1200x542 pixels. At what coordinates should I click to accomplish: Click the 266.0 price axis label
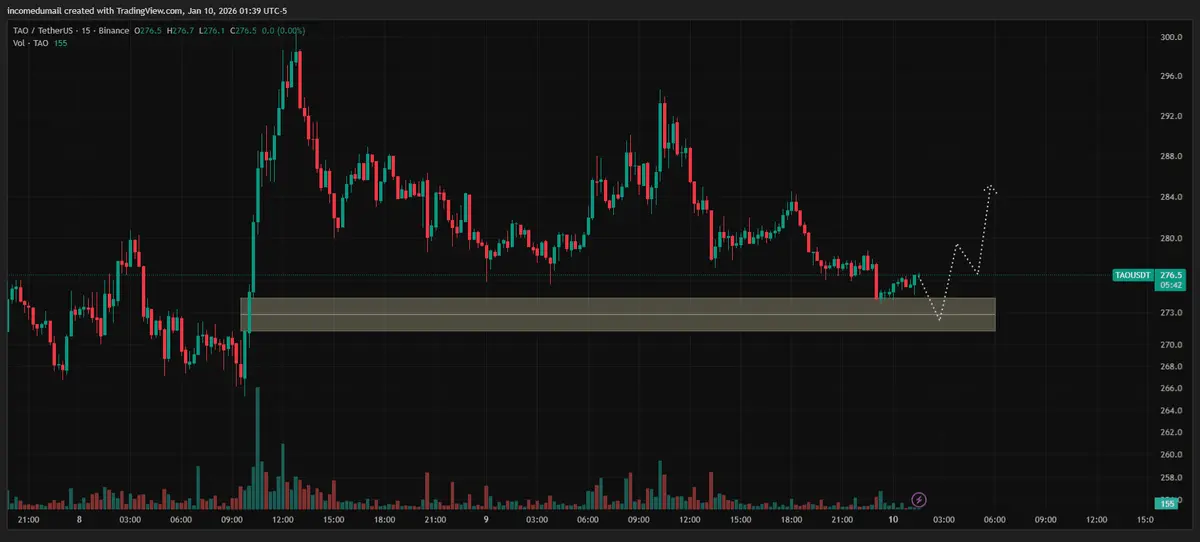(1172, 389)
